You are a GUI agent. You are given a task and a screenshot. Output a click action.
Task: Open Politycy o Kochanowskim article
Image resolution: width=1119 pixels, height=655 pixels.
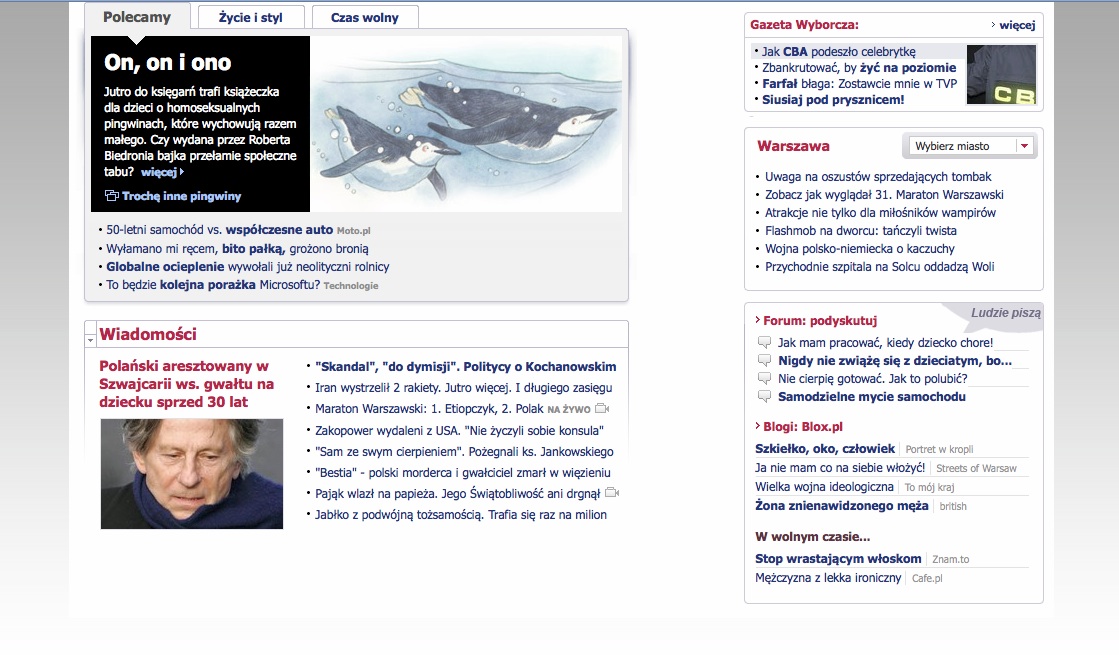(x=466, y=367)
